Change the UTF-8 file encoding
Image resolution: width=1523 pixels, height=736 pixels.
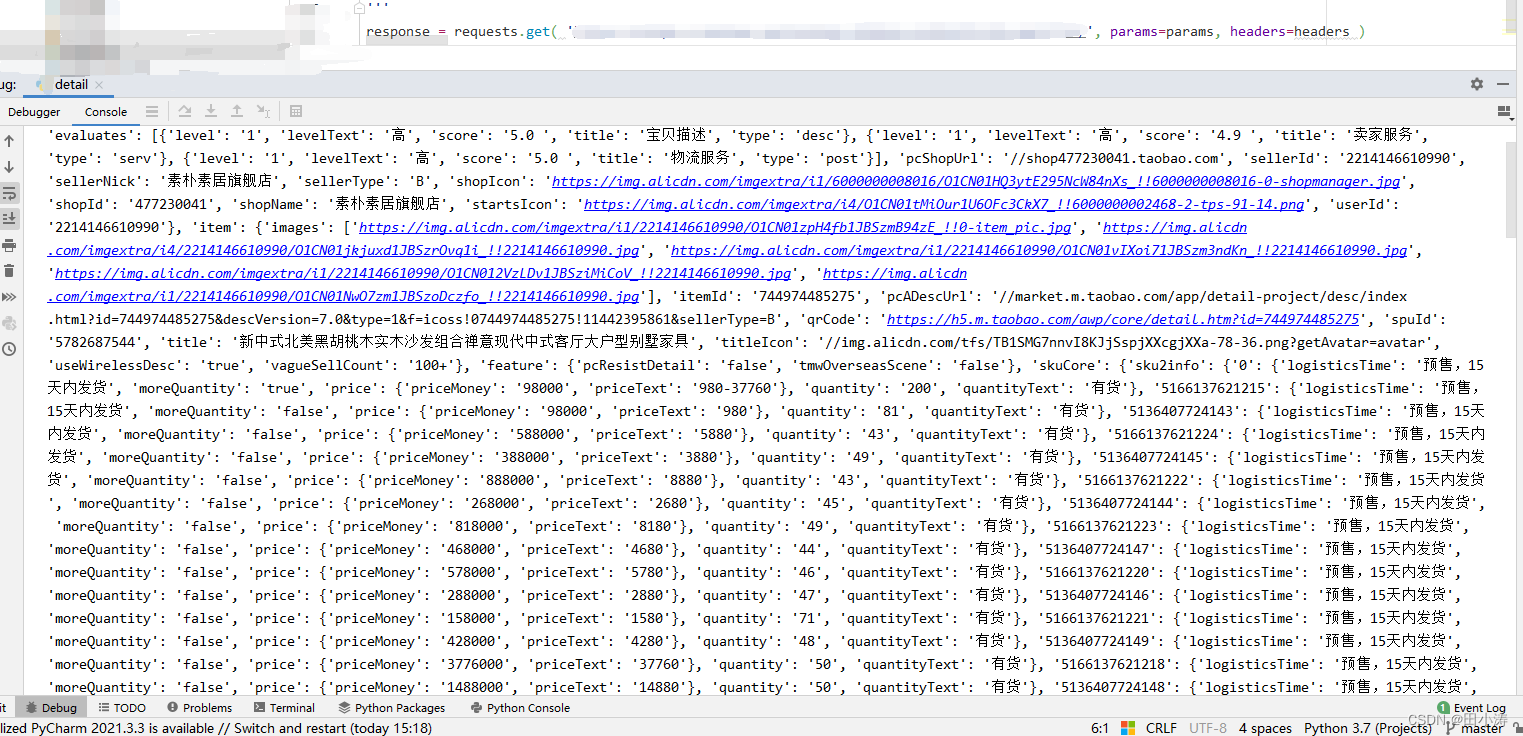(1208, 728)
